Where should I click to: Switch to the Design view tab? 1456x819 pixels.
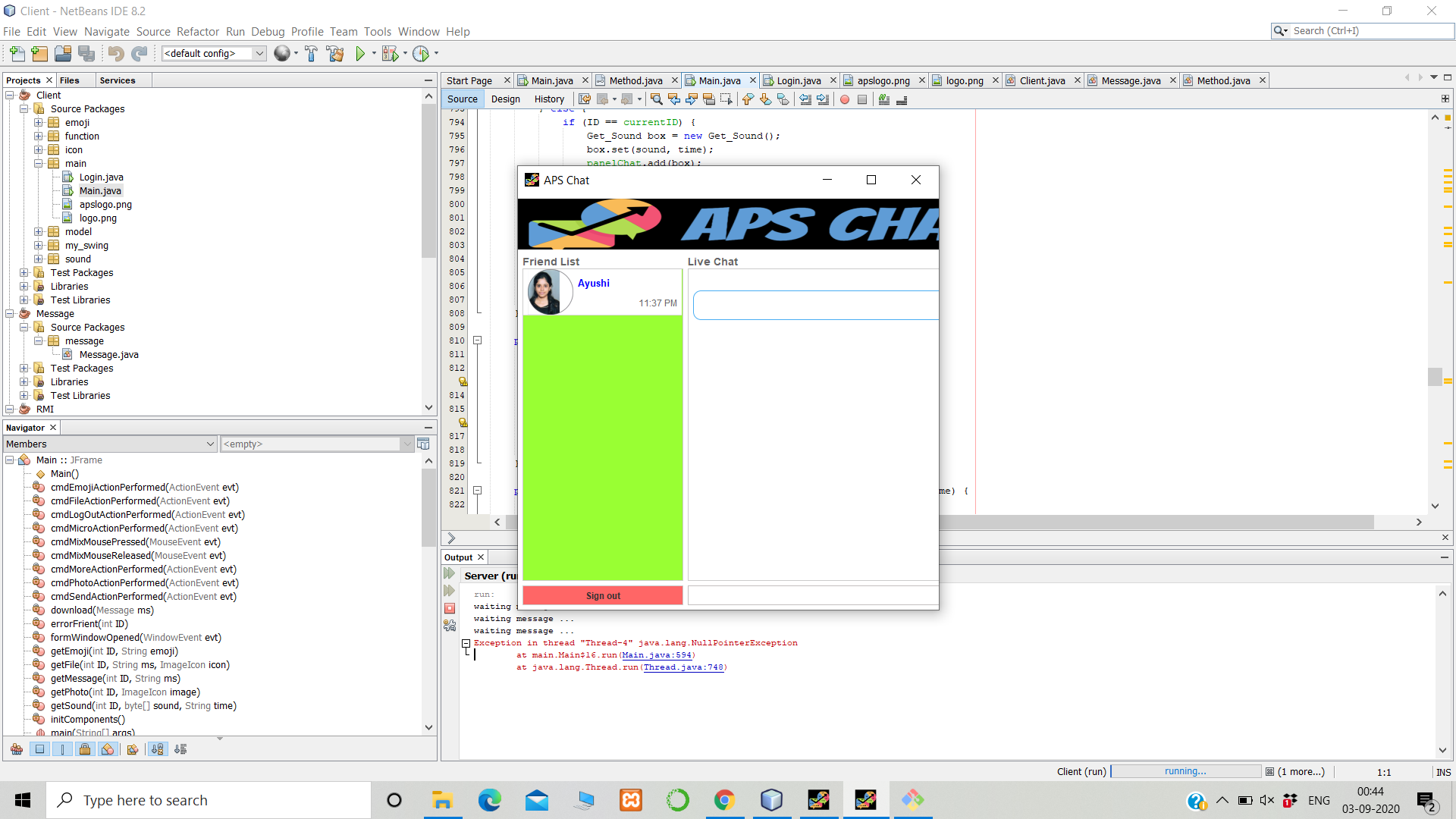point(505,99)
